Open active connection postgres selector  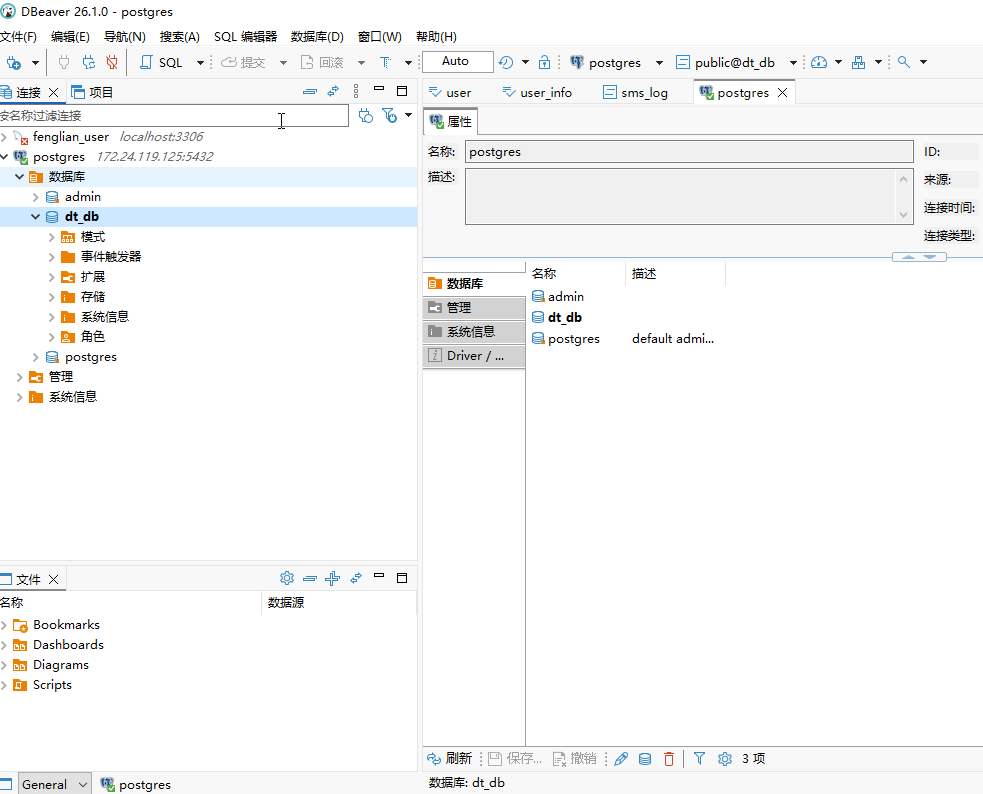[x=616, y=63]
